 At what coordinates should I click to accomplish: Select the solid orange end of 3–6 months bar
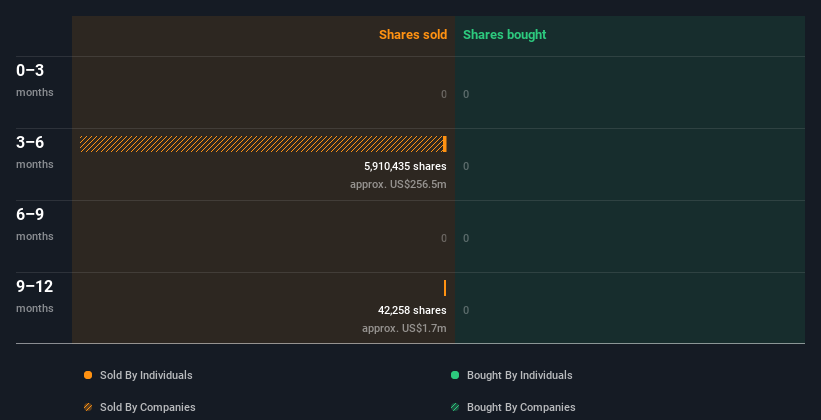click(445, 144)
